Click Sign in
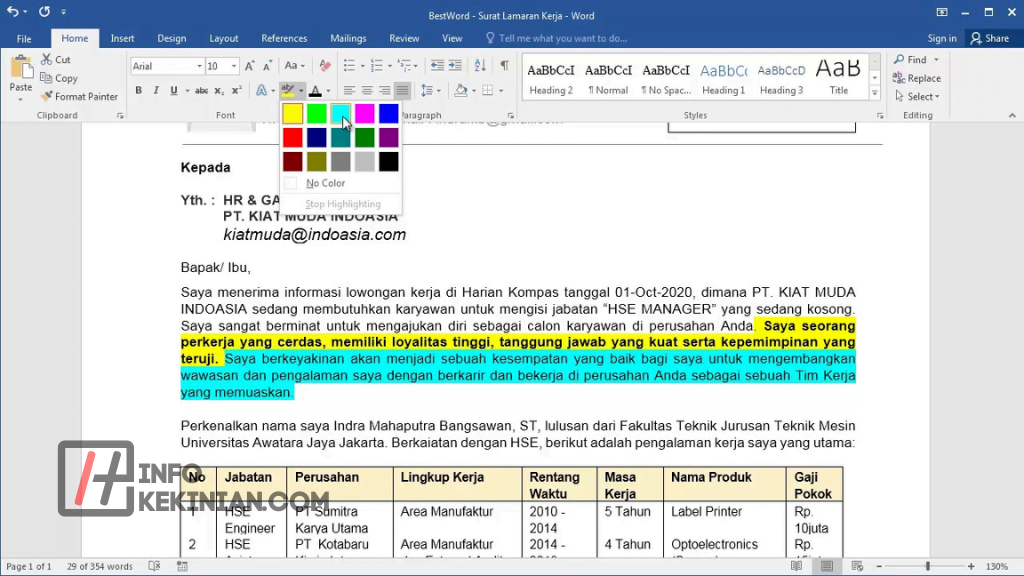The width and height of the screenshot is (1024, 576). 942,39
